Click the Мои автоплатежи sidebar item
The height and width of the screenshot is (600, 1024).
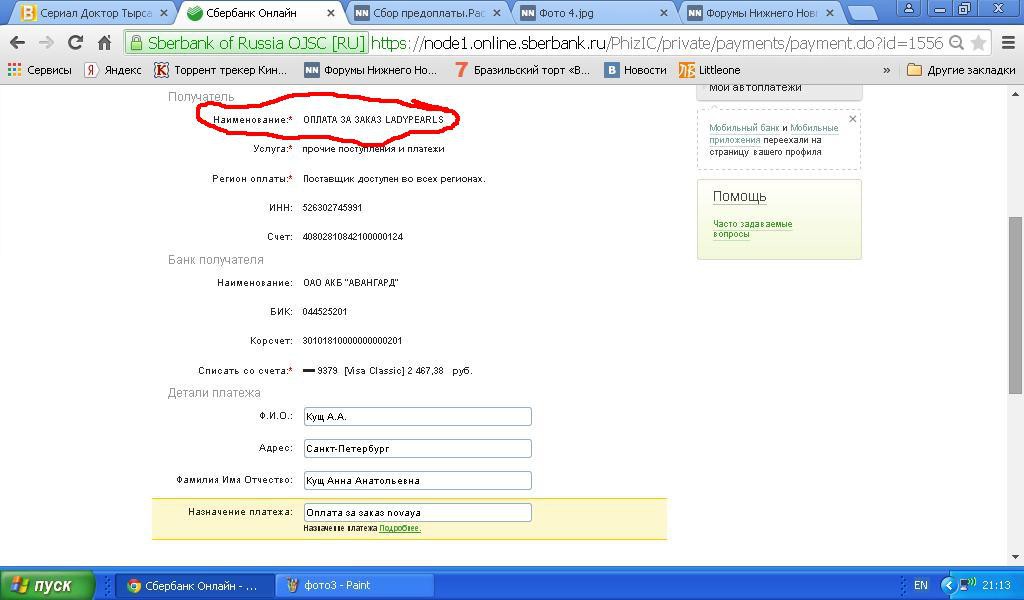pos(755,87)
